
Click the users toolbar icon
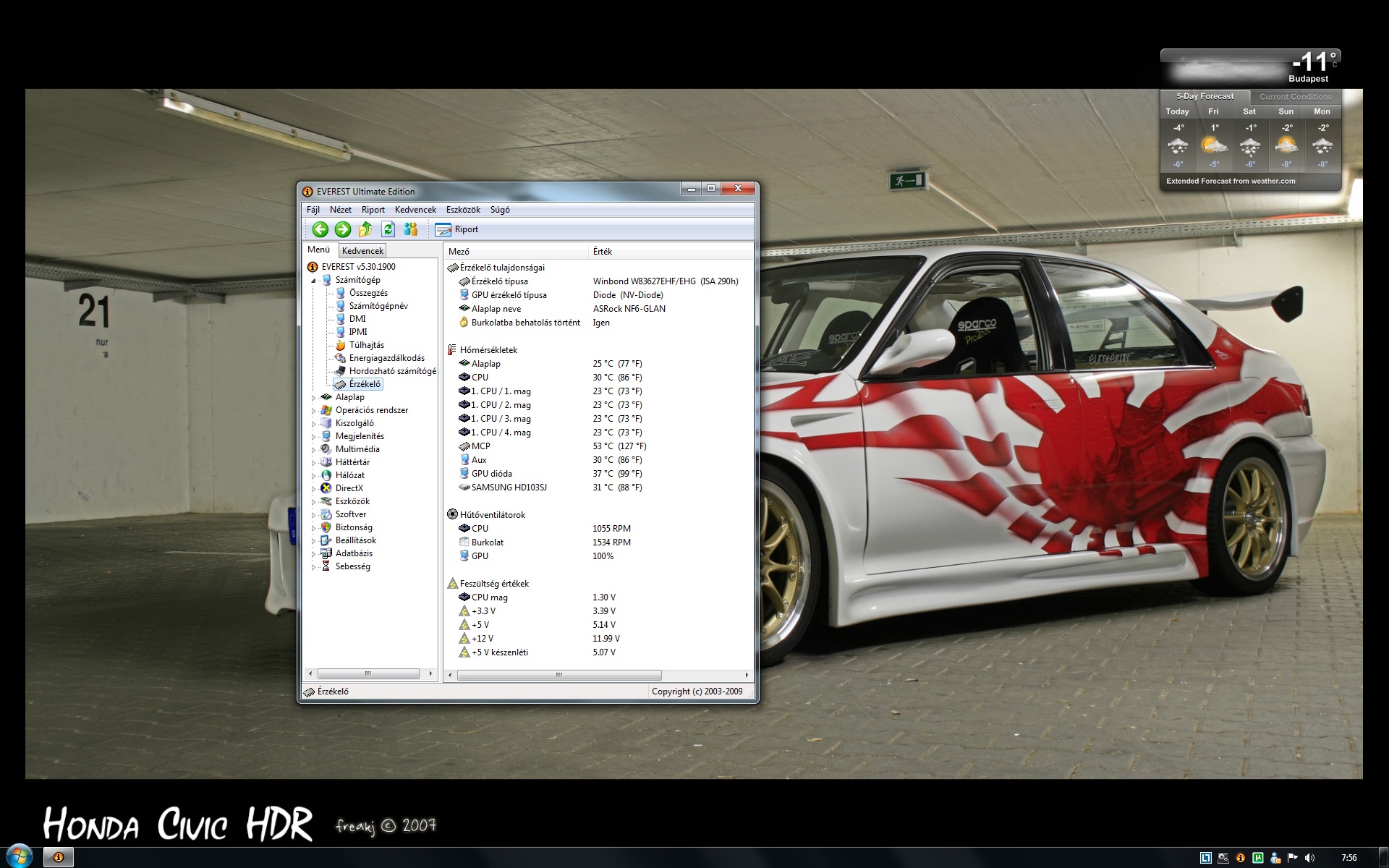coord(411,229)
